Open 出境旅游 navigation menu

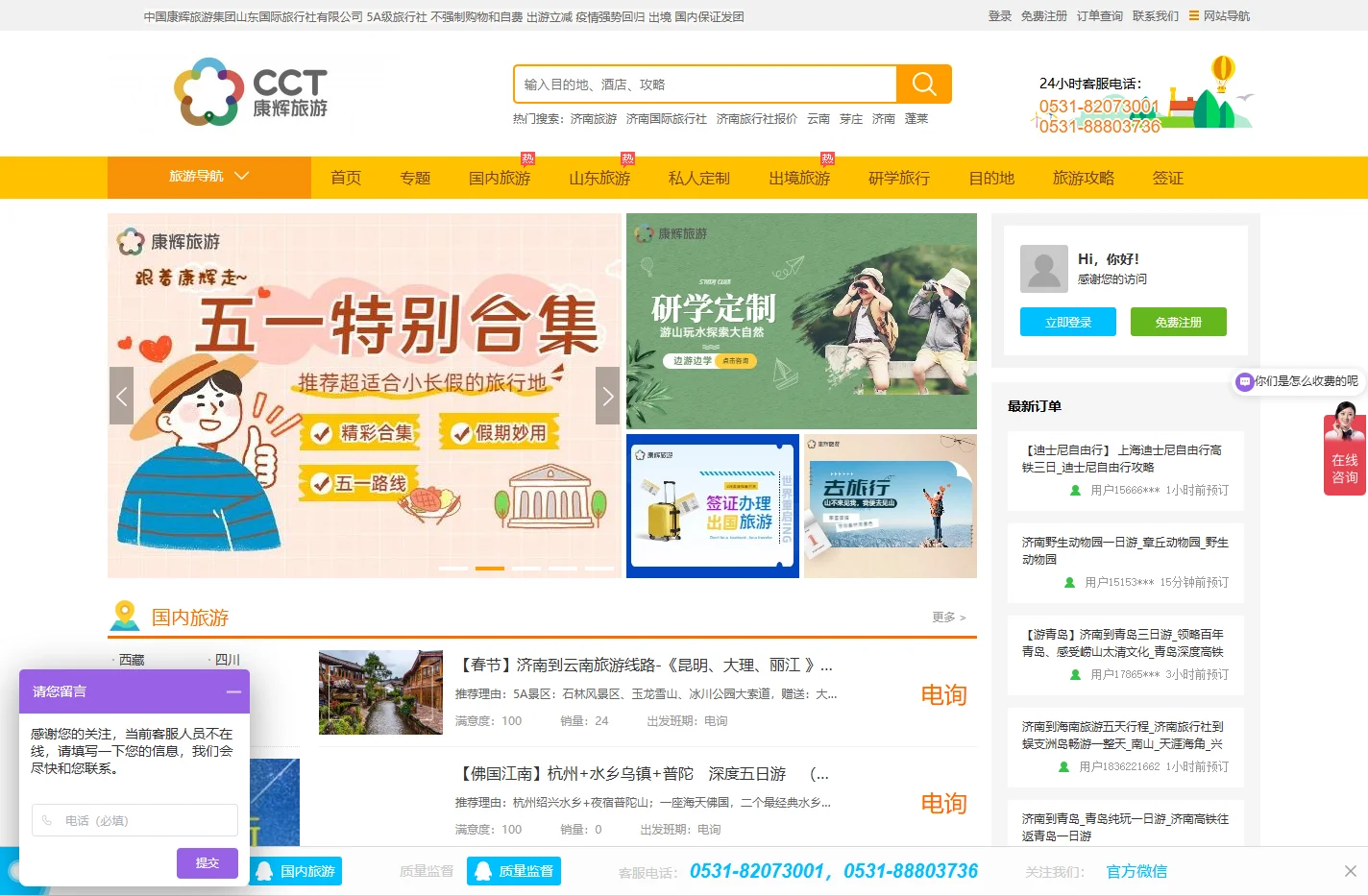pos(799,178)
